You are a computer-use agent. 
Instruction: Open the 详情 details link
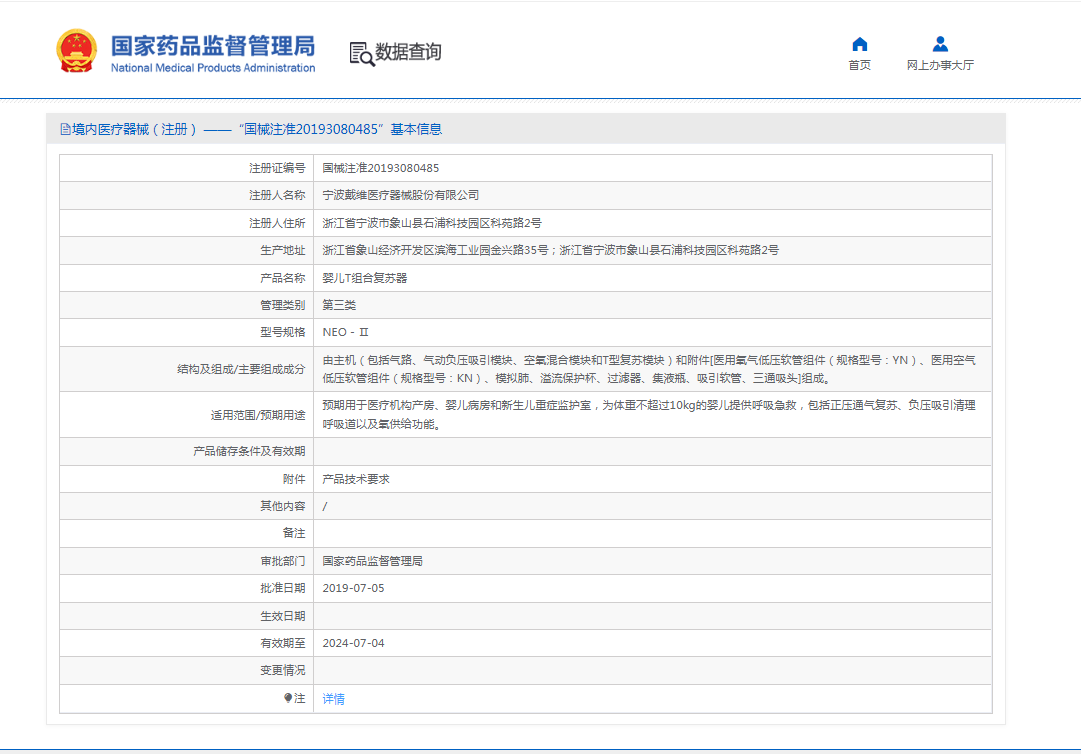point(333,699)
